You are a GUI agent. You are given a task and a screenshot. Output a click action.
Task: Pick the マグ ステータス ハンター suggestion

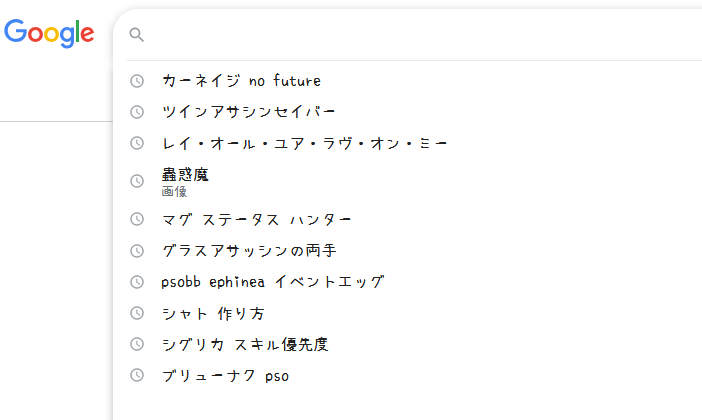point(256,219)
